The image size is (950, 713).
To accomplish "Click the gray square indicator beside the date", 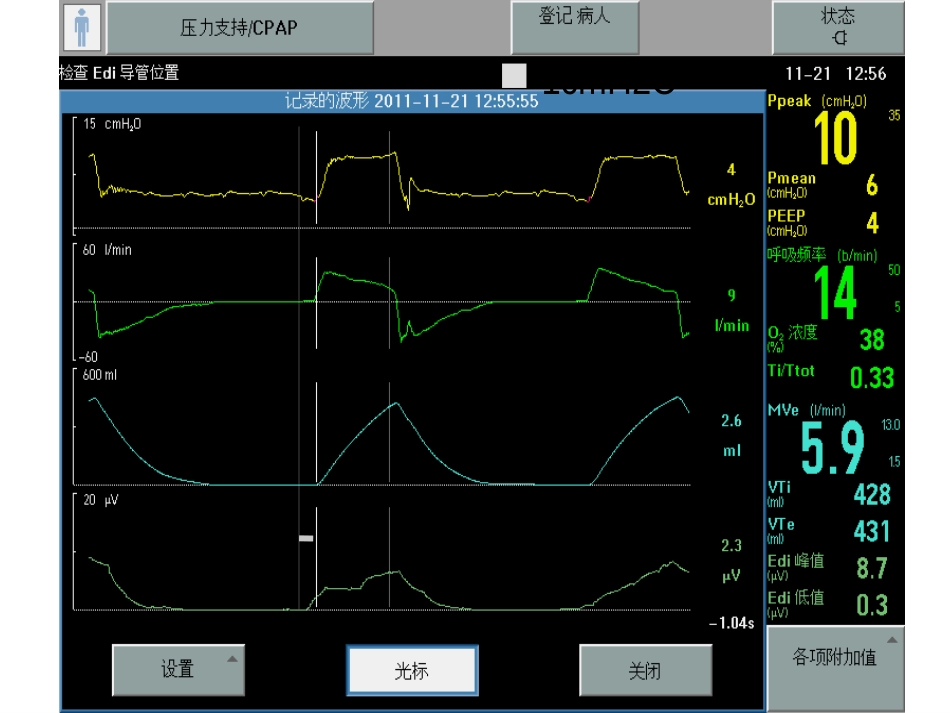I will coord(514,76).
